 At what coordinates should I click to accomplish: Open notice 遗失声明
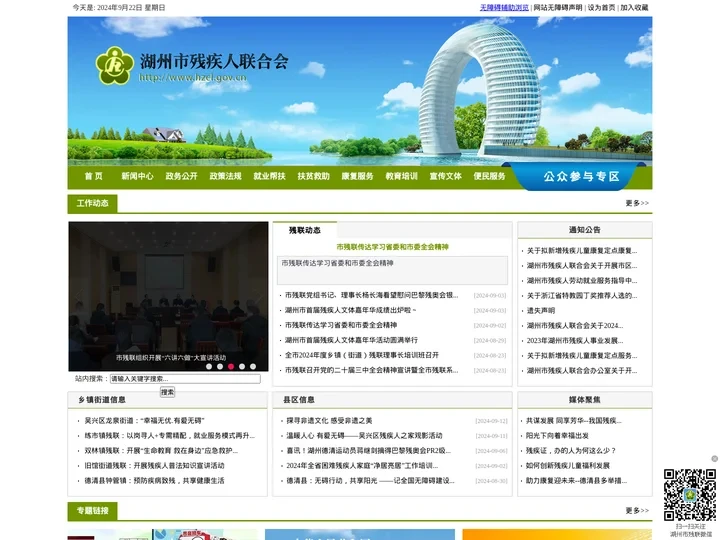pyautogui.click(x=541, y=311)
